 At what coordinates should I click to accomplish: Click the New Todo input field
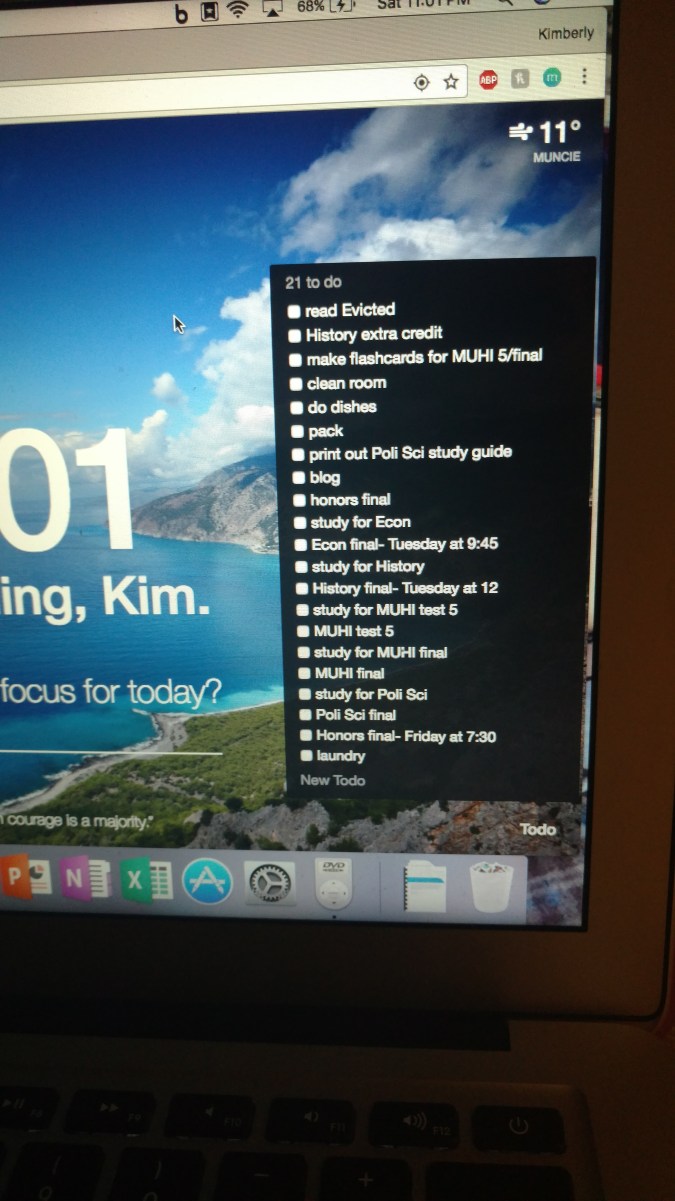click(x=333, y=780)
